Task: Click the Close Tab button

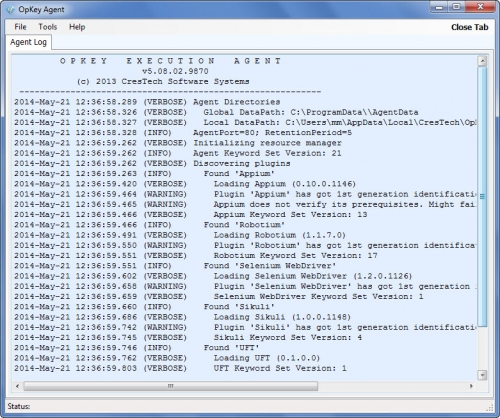Action: point(469,27)
